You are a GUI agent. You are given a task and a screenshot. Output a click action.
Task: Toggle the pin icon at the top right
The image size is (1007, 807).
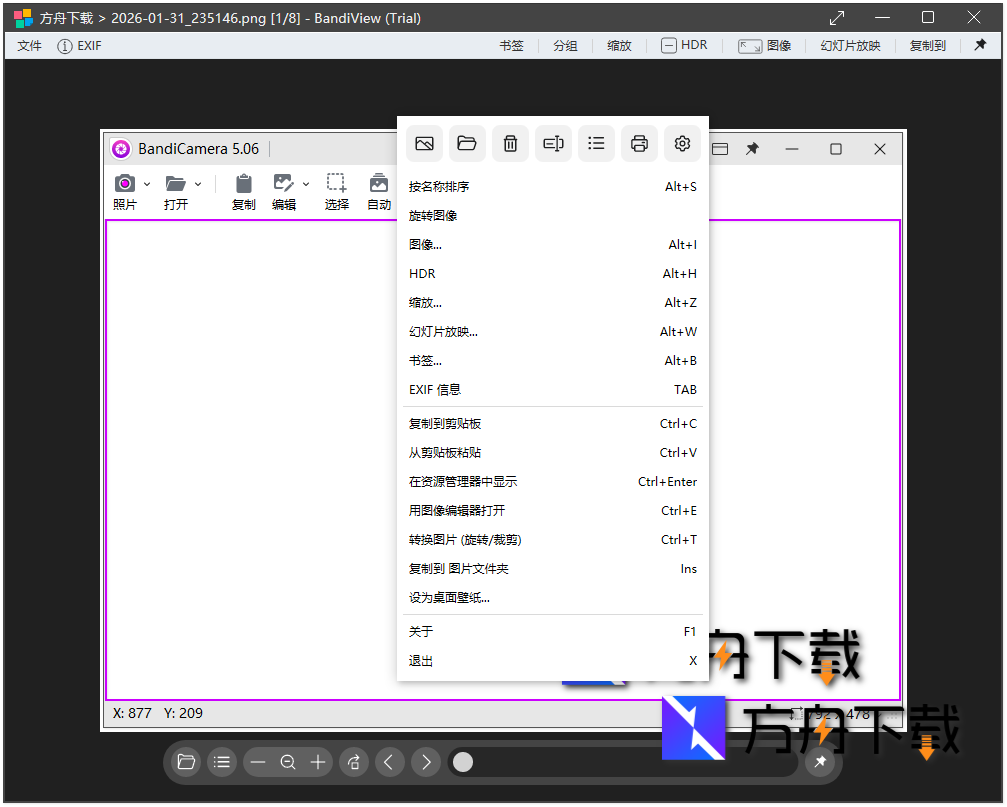pyautogui.click(x=980, y=45)
